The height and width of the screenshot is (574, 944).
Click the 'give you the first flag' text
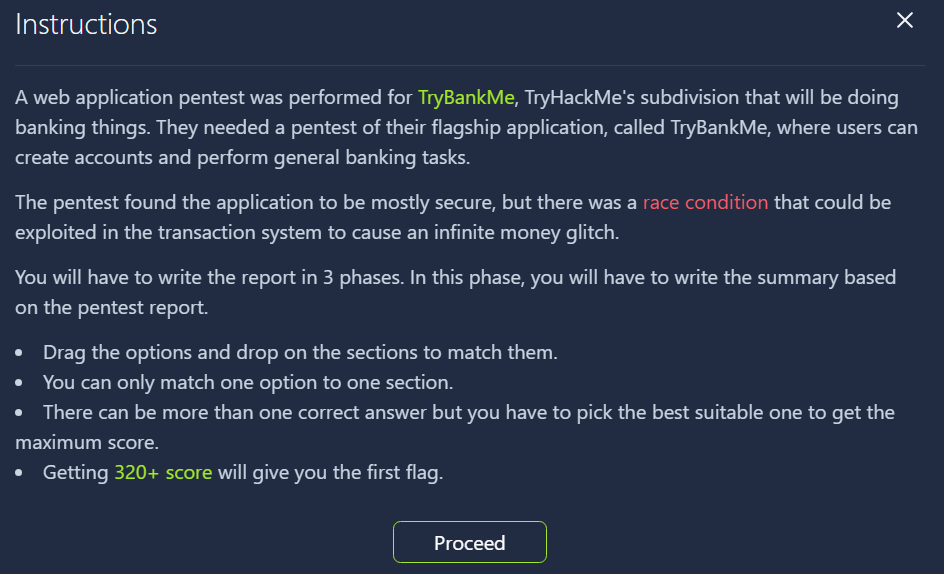coord(330,472)
